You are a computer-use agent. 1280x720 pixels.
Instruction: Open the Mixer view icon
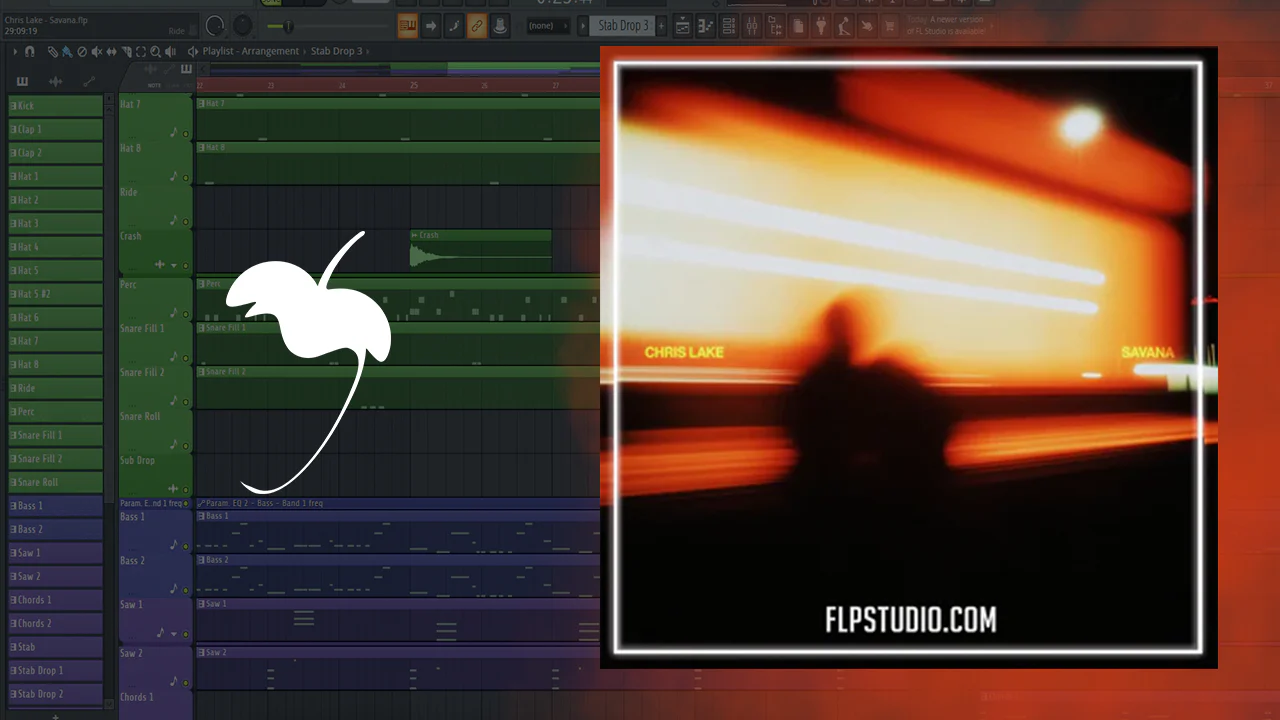point(752,26)
